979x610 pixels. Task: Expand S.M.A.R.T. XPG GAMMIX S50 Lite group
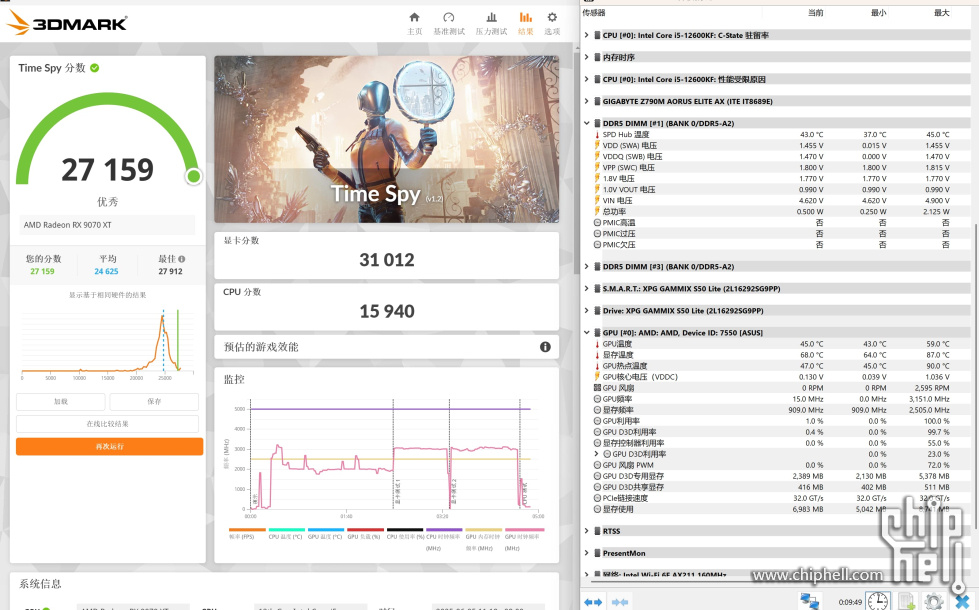(586, 288)
